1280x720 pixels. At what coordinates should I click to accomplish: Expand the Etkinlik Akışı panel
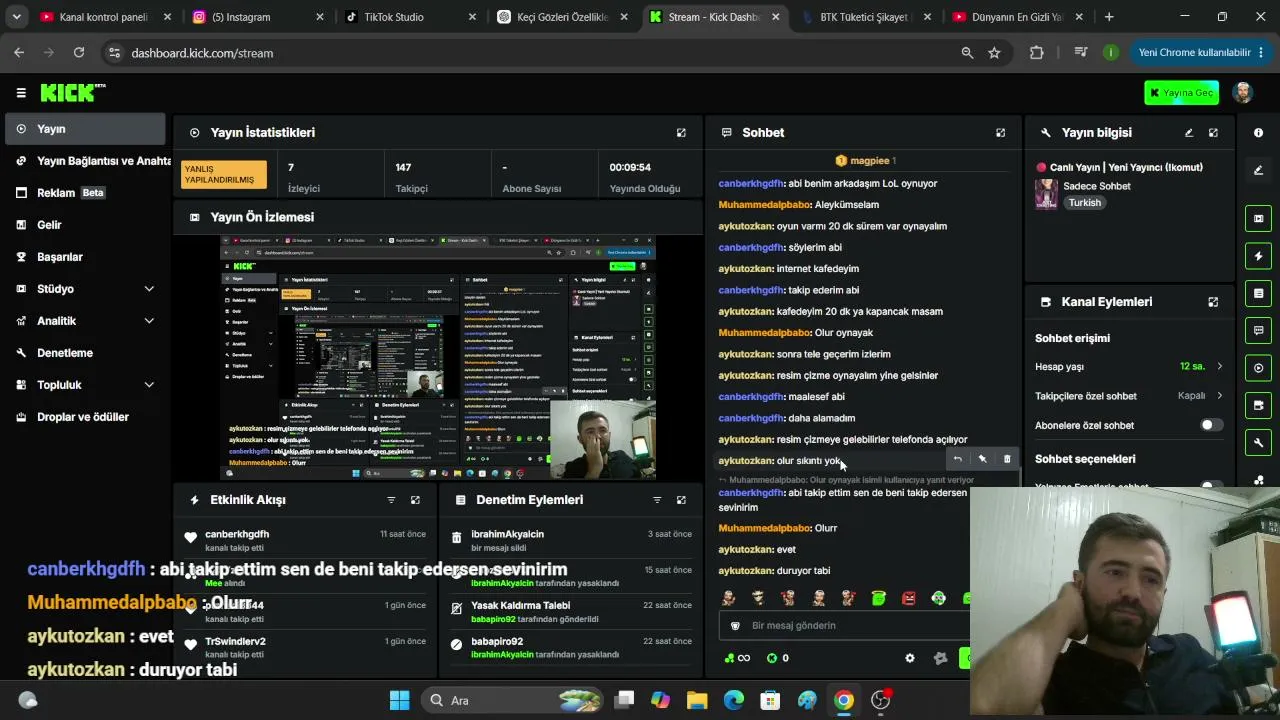point(415,500)
